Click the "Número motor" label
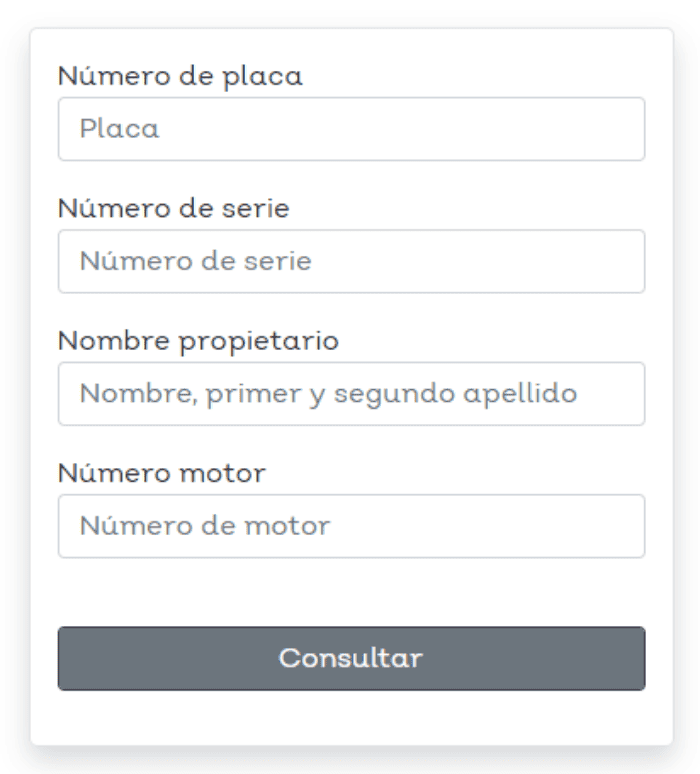 [x=162, y=473]
